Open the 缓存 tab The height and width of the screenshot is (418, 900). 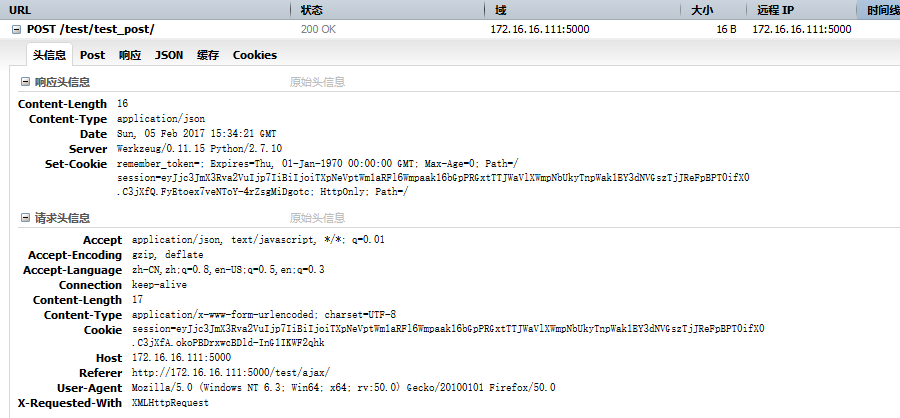[208, 55]
